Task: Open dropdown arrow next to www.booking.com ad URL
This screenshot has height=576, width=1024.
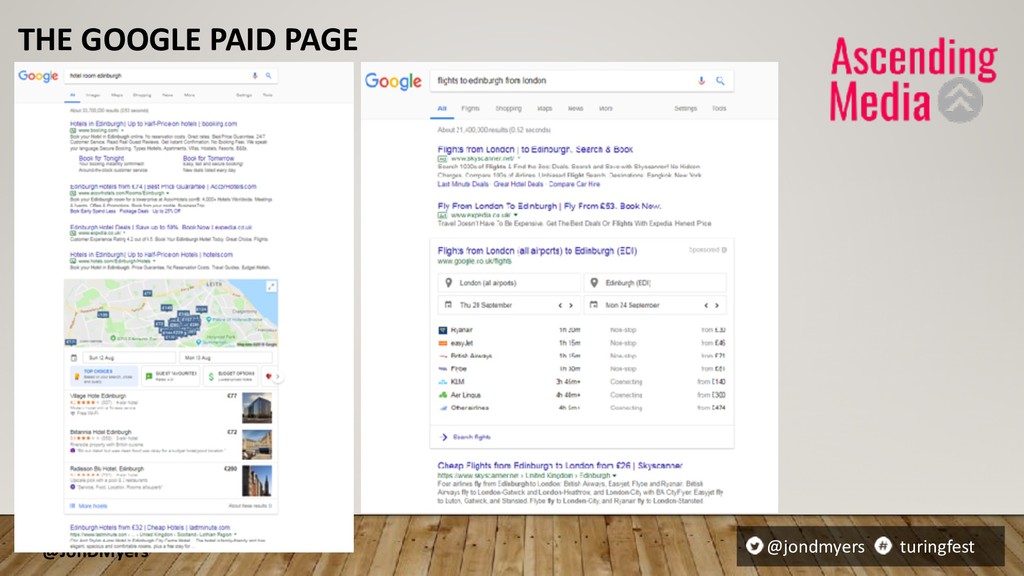Action: [122, 131]
